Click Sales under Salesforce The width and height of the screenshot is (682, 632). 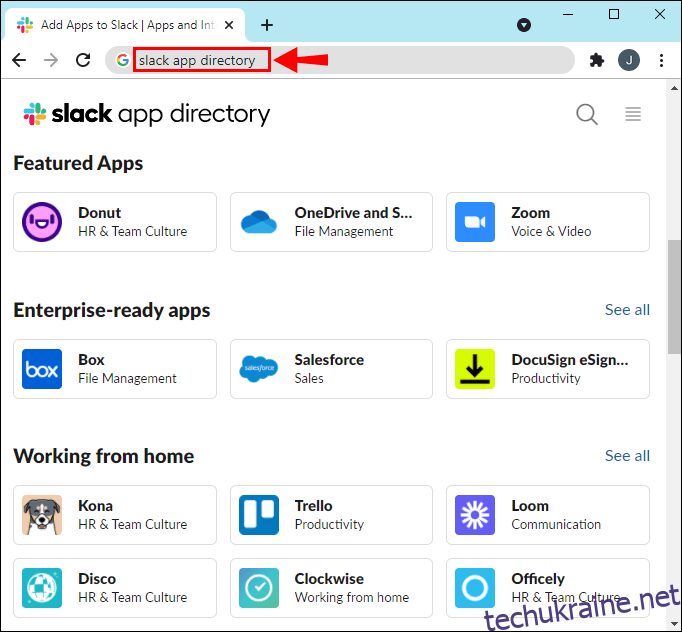coord(309,378)
